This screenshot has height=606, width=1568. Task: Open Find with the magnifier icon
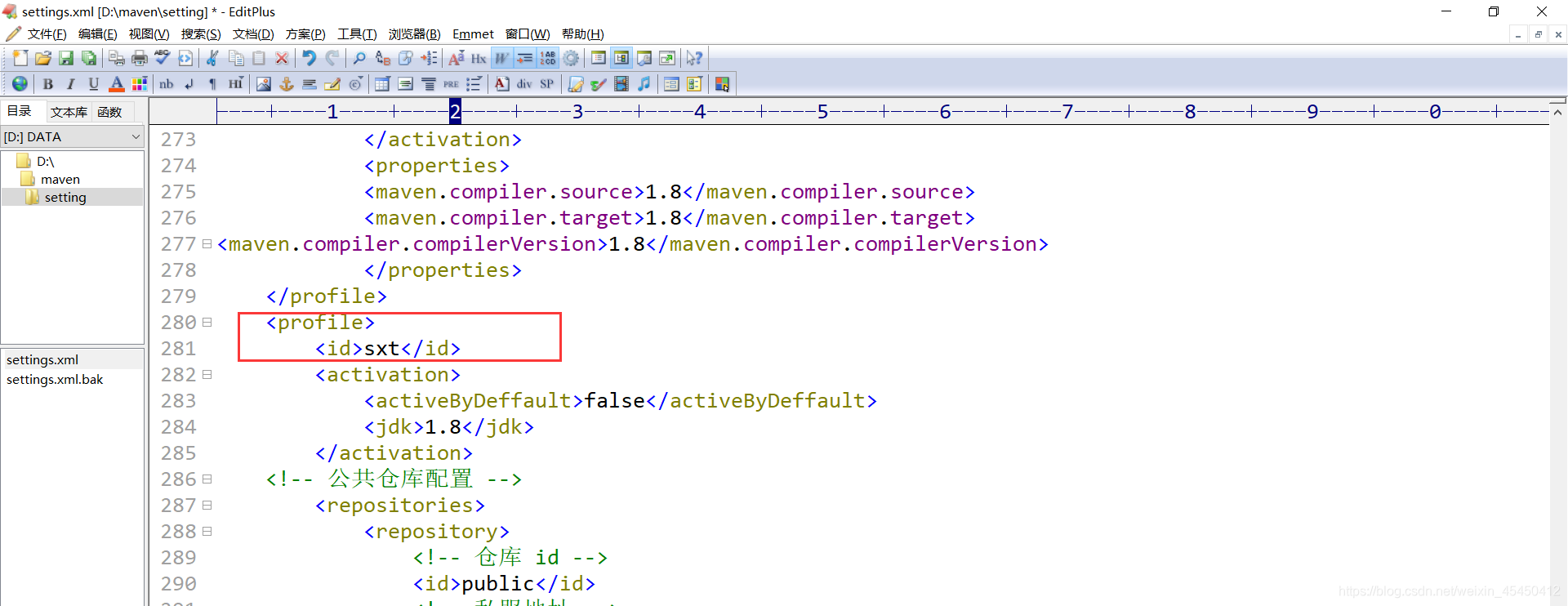pyautogui.click(x=359, y=58)
